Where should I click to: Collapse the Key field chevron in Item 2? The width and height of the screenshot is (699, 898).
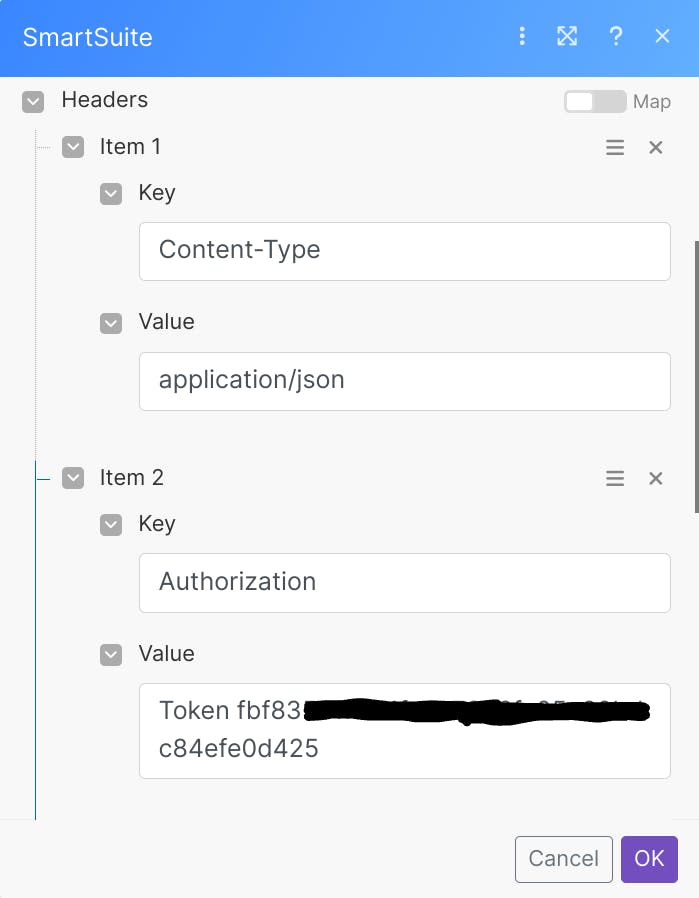(x=111, y=525)
